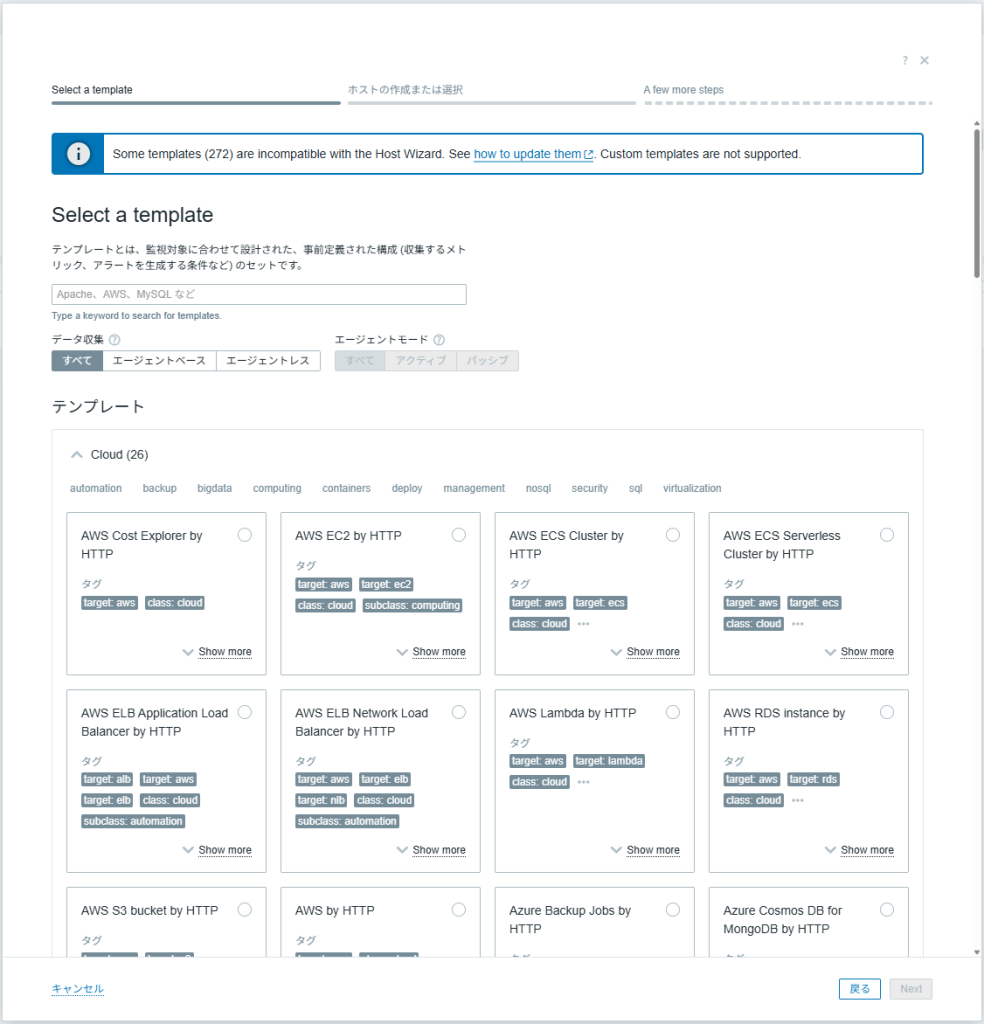This screenshot has width=984, height=1024.
Task: Filter by the management subclass
Action: click(474, 488)
